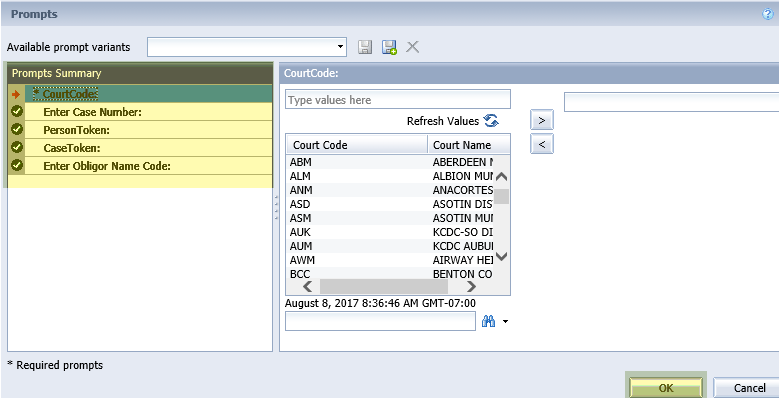Screen dimensions: 779x398
Task: Sort by the Court Name column header
Action: coord(468,145)
